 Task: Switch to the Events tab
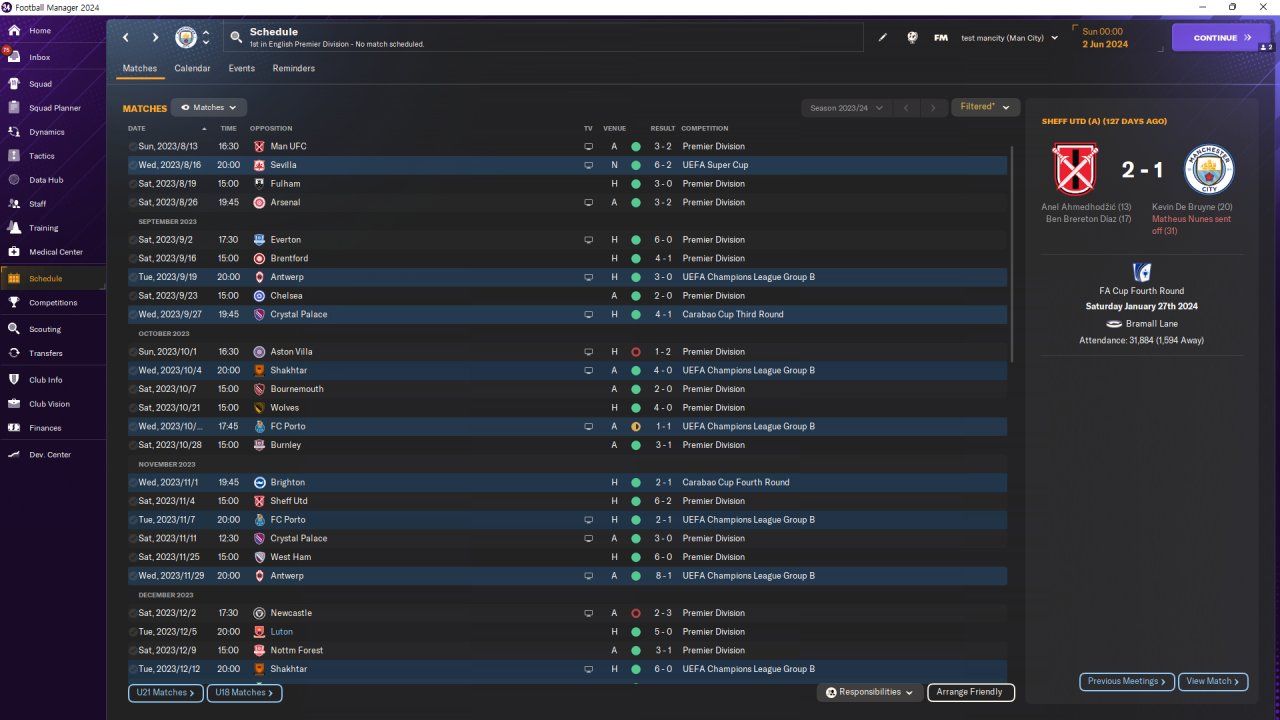click(x=242, y=69)
